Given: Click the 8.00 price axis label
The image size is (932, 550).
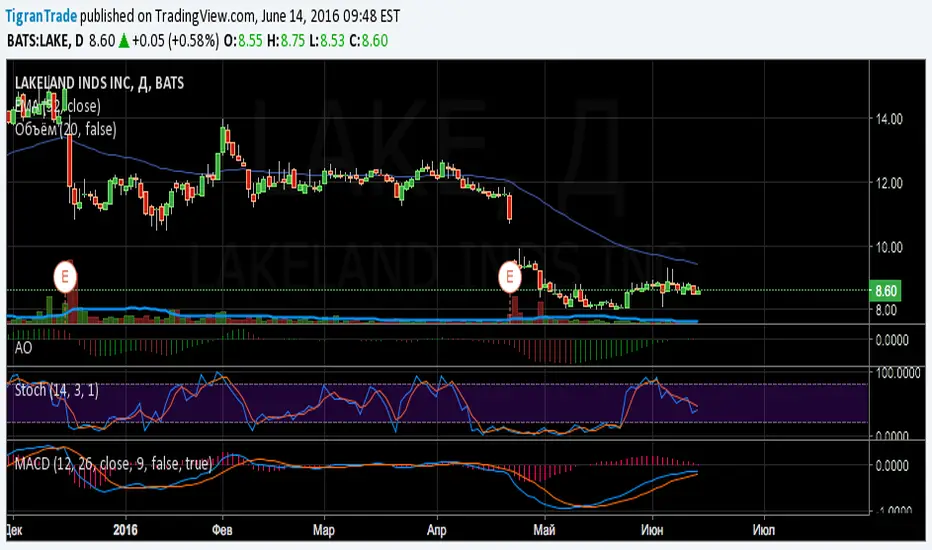Looking at the screenshot, I should 885,310.
